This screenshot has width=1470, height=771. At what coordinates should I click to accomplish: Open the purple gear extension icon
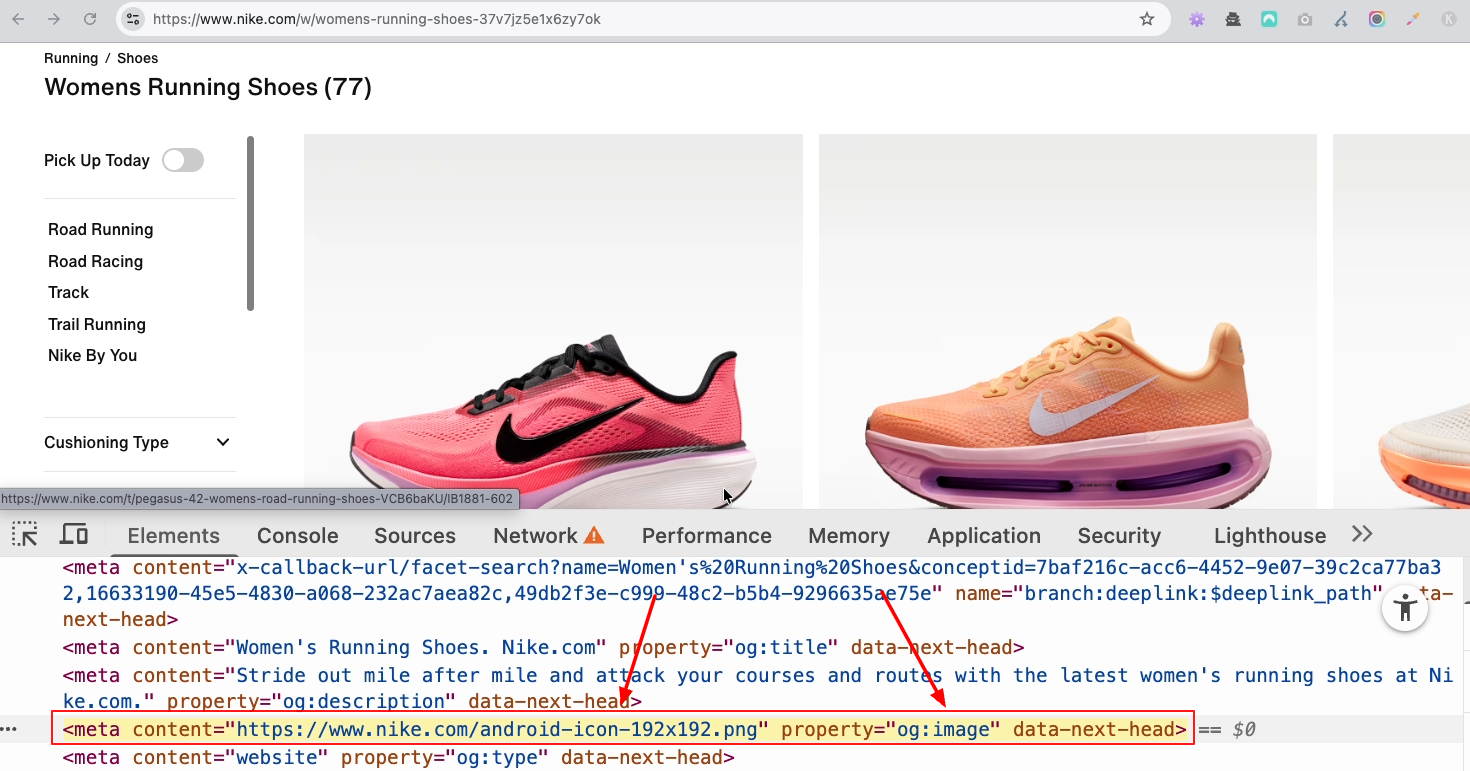click(1197, 19)
